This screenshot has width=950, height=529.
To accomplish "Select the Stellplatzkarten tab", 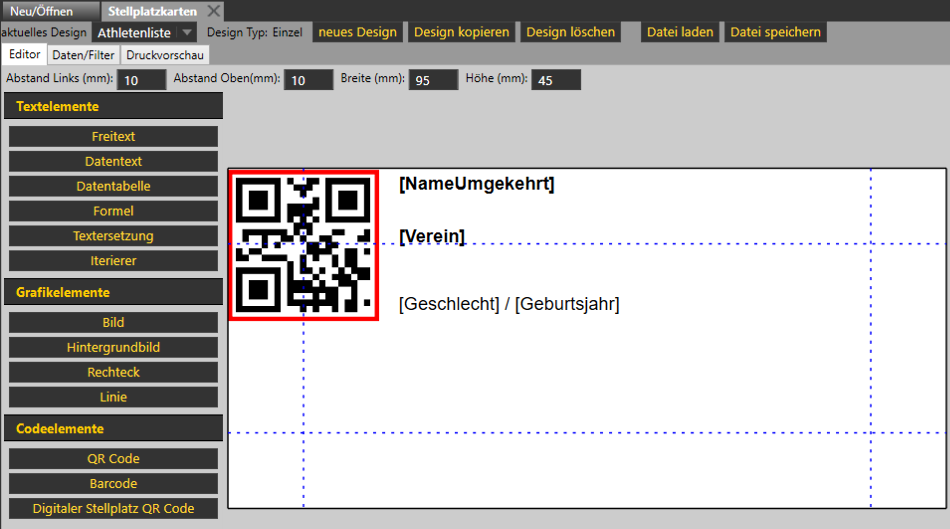I will coord(152,12).
